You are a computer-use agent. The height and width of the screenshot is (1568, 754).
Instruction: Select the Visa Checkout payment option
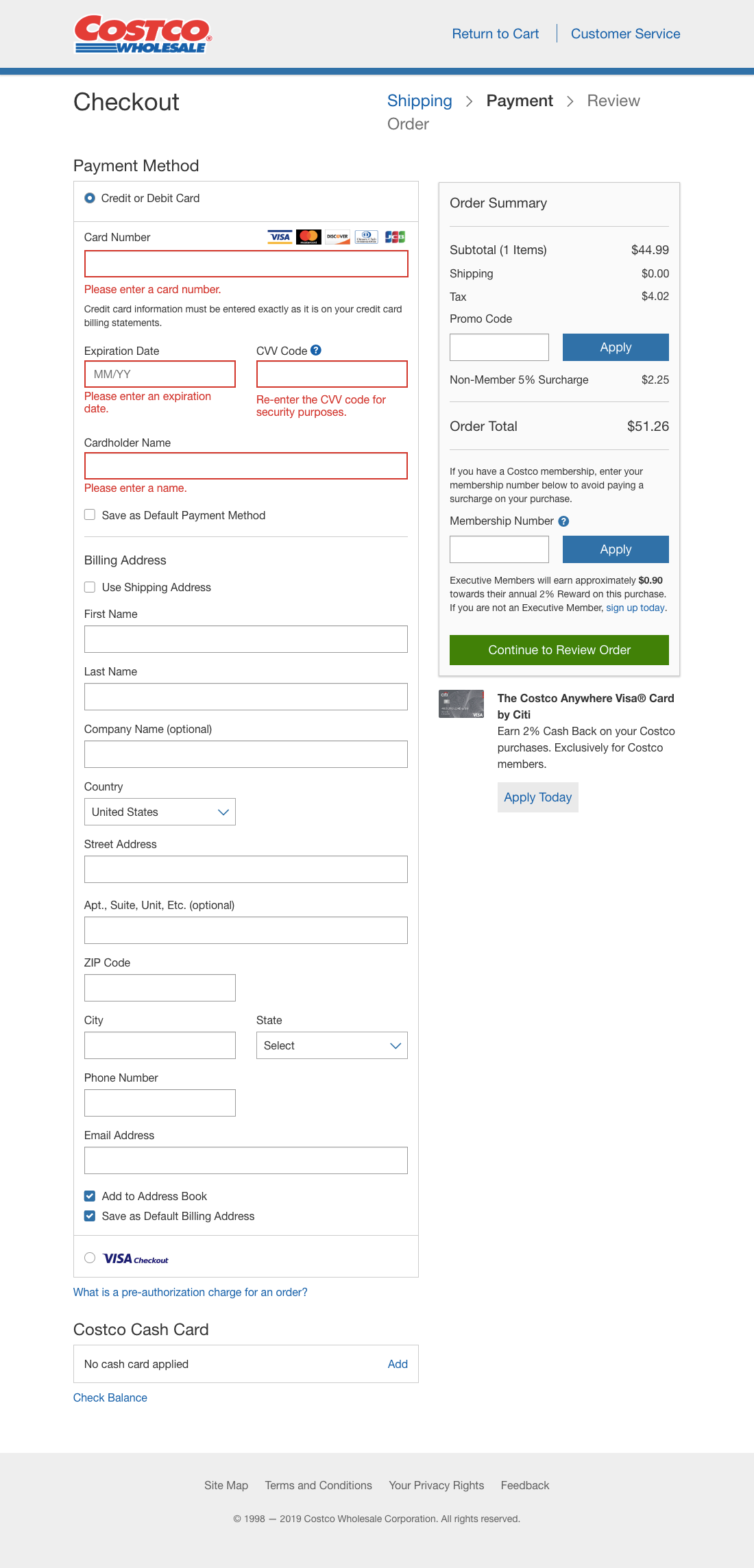coord(89,1258)
